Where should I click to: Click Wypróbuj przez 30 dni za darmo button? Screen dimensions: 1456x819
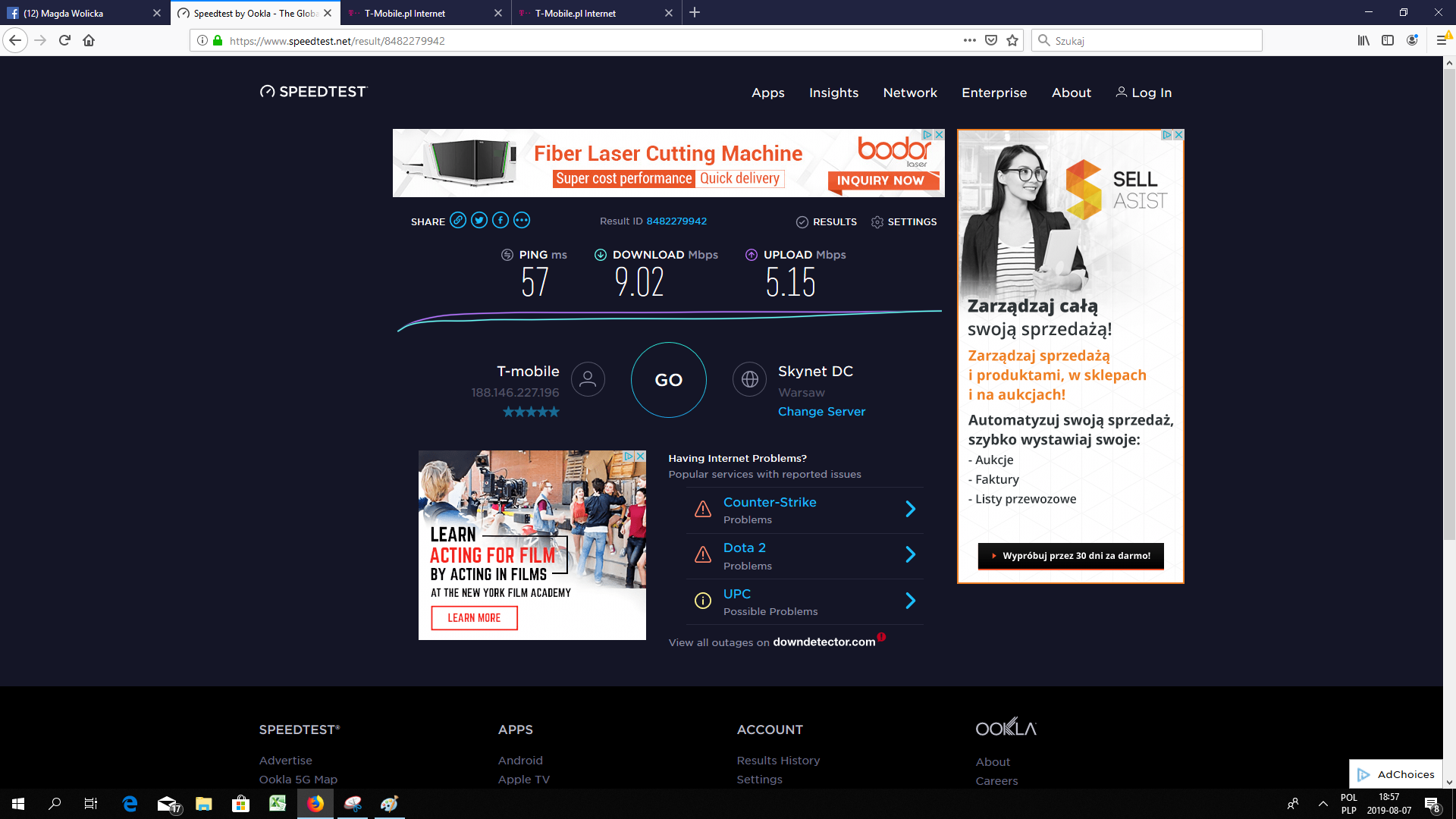point(1071,556)
